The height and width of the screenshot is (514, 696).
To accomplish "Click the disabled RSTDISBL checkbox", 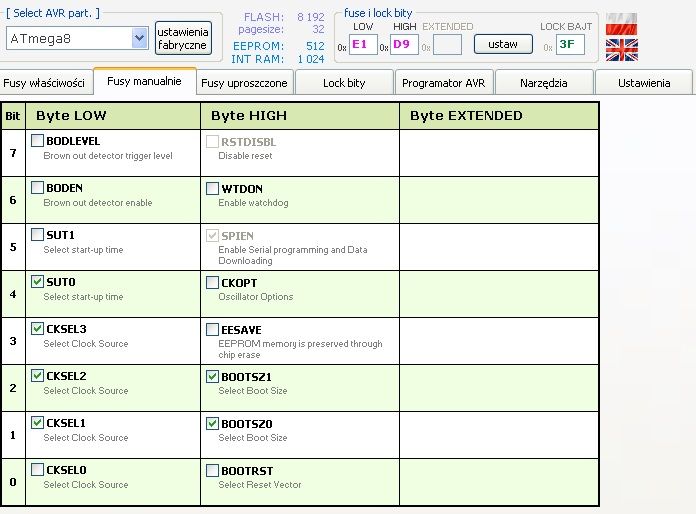I will pos(212,142).
